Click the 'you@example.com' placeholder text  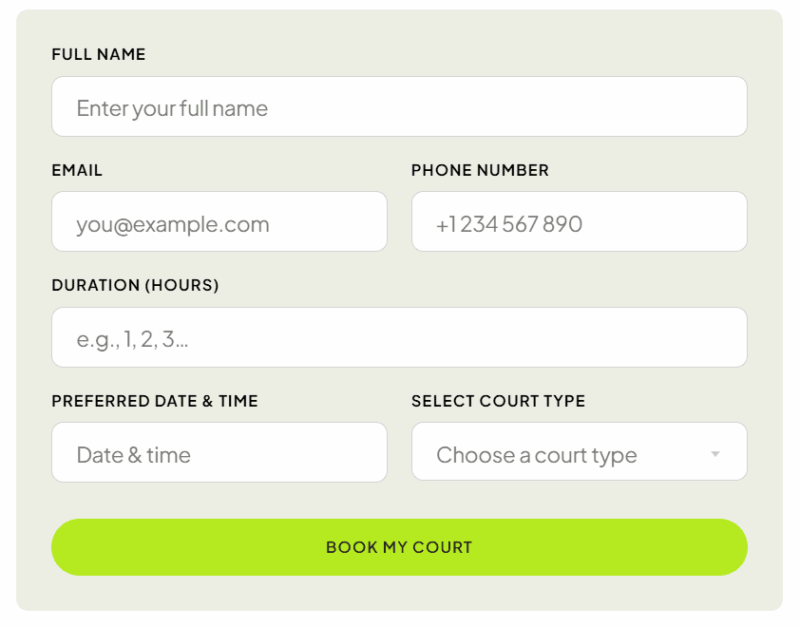(x=173, y=224)
